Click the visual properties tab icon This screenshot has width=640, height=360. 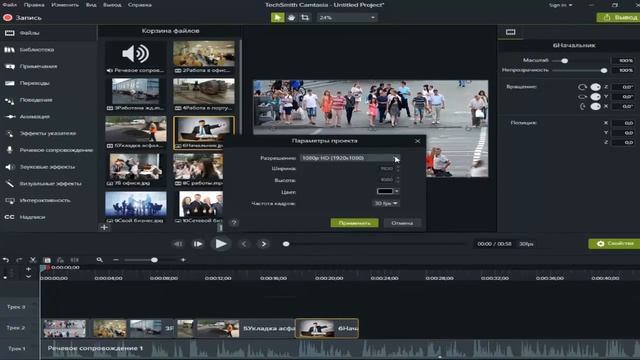tap(511, 32)
